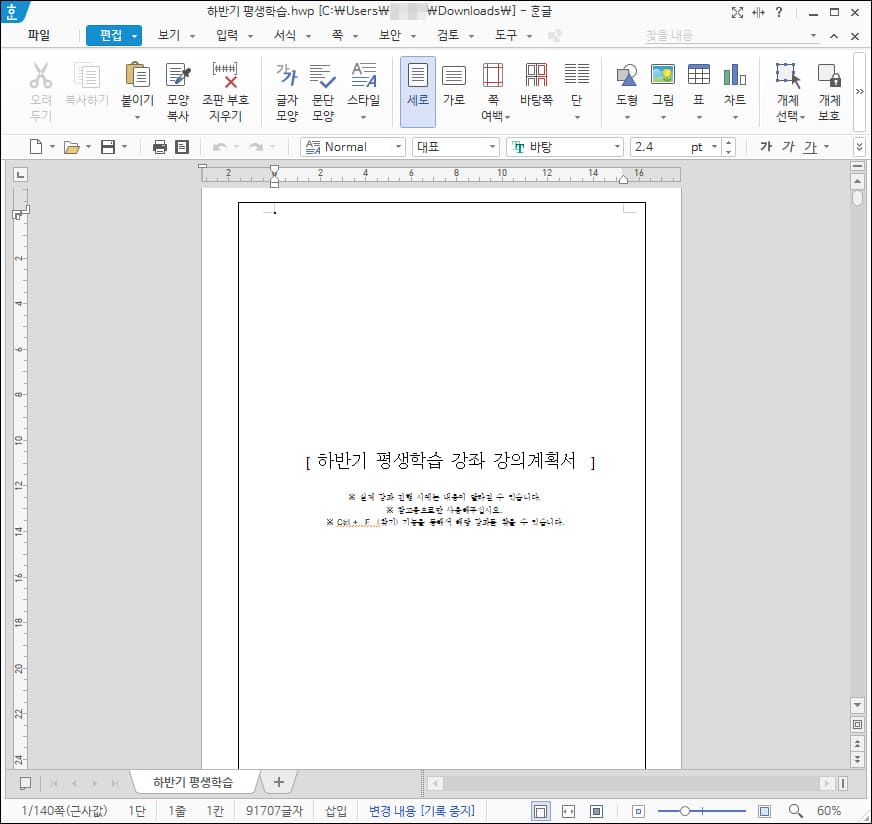872x824 pixels.
Task: Toggle Underline (가) formatting
Action: 810,146
